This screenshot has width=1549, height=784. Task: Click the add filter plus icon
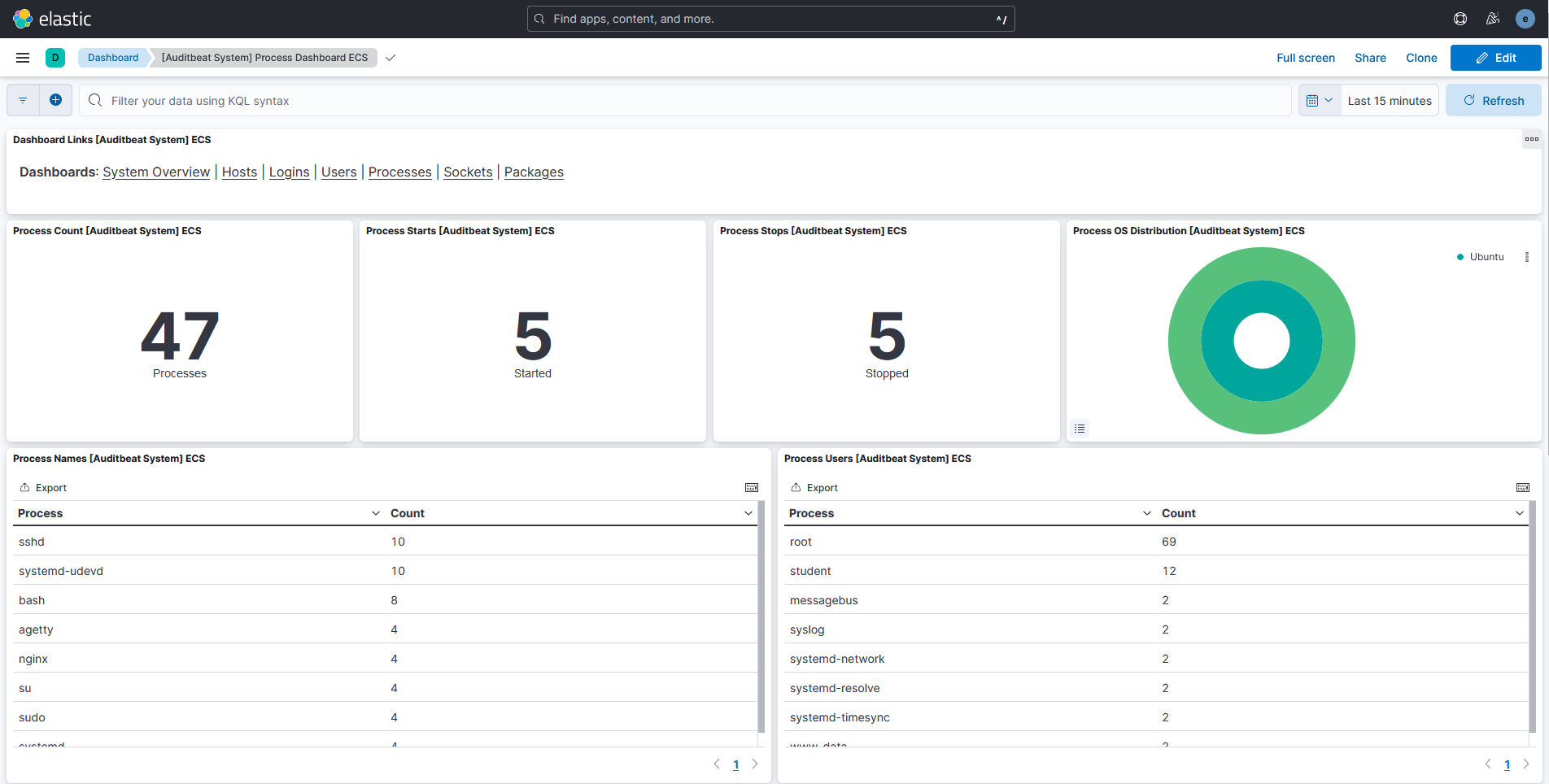tap(56, 99)
